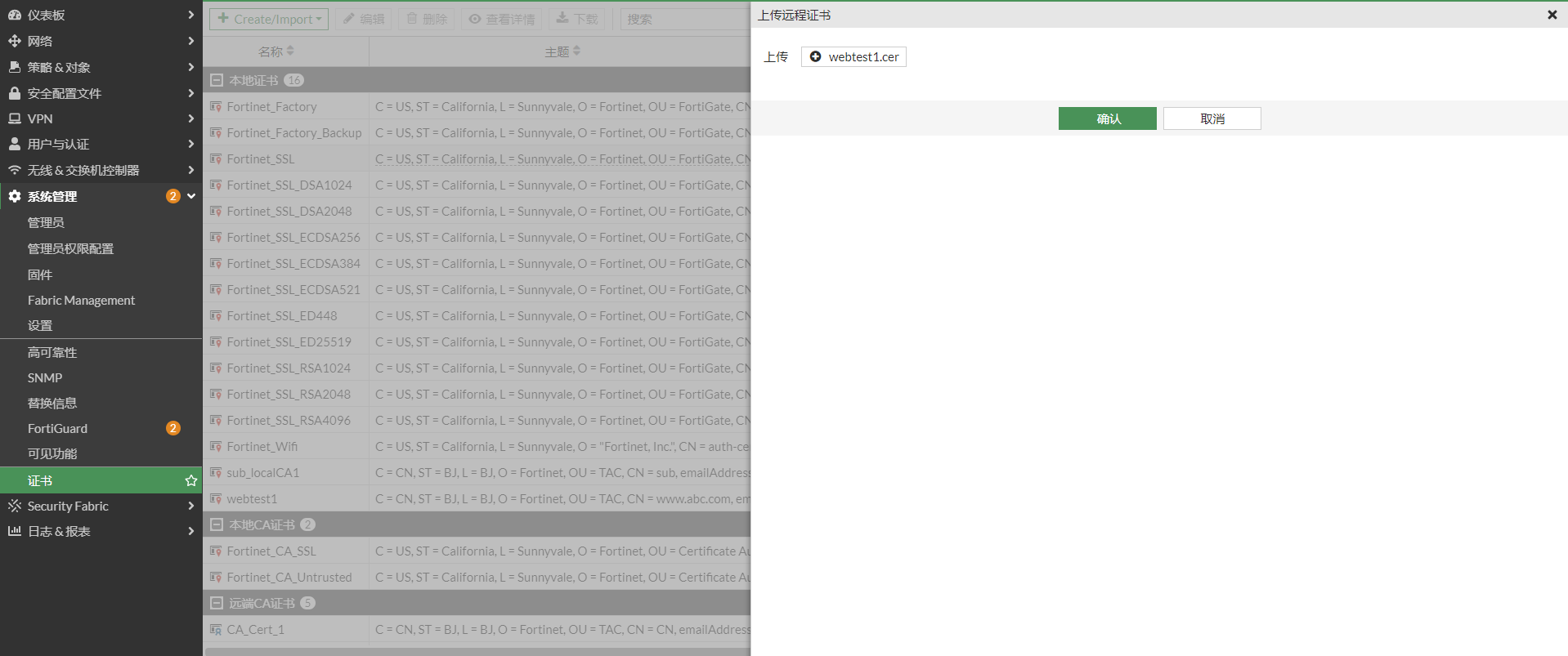Click the certificate icon of webtest1 row
Image resolution: width=1568 pixels, height=656 pixels.
(216, 498)
